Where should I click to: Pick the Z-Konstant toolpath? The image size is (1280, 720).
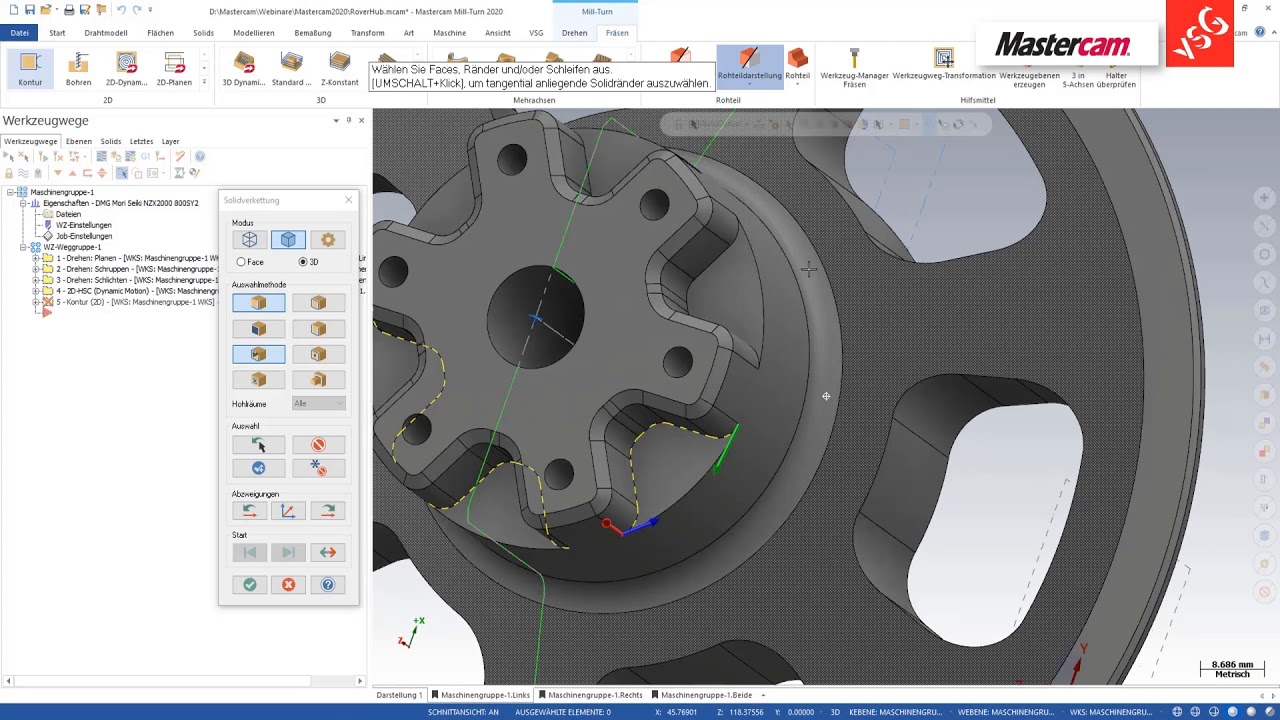340,69
